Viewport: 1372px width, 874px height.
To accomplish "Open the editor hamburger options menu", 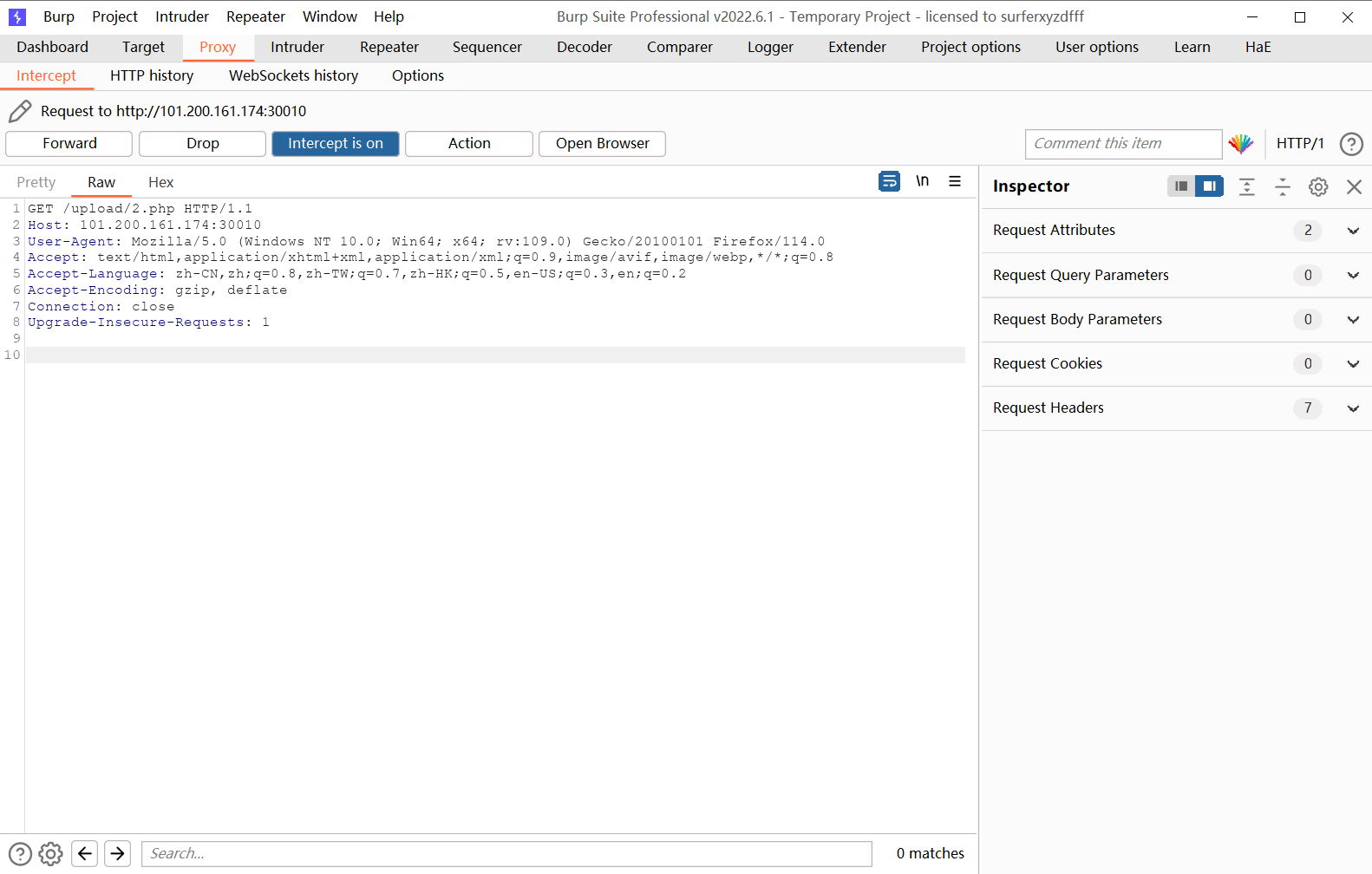I will [955, 181].
